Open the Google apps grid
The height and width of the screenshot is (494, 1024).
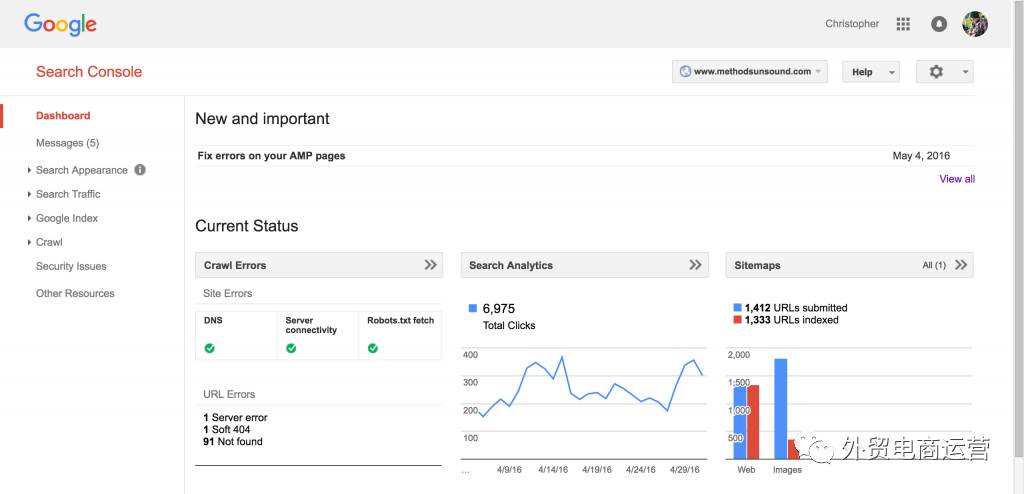pos(903,24)
